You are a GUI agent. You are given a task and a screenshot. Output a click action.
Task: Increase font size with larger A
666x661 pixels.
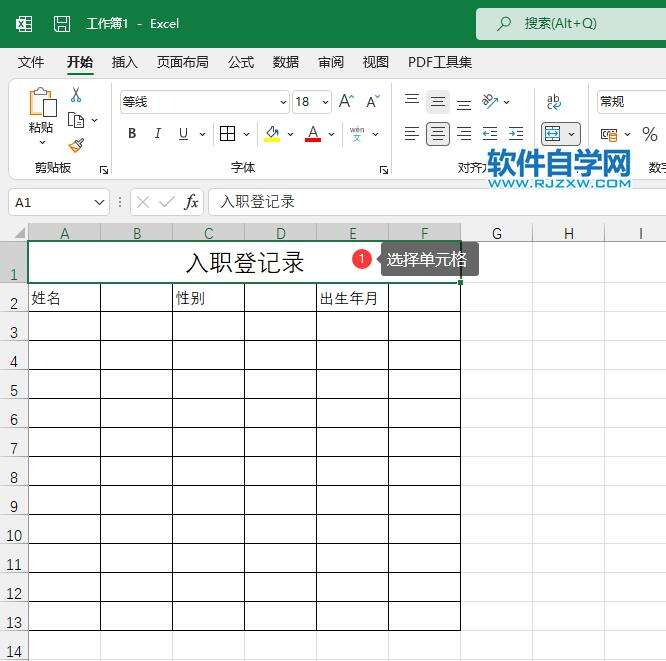click(346, 102)
